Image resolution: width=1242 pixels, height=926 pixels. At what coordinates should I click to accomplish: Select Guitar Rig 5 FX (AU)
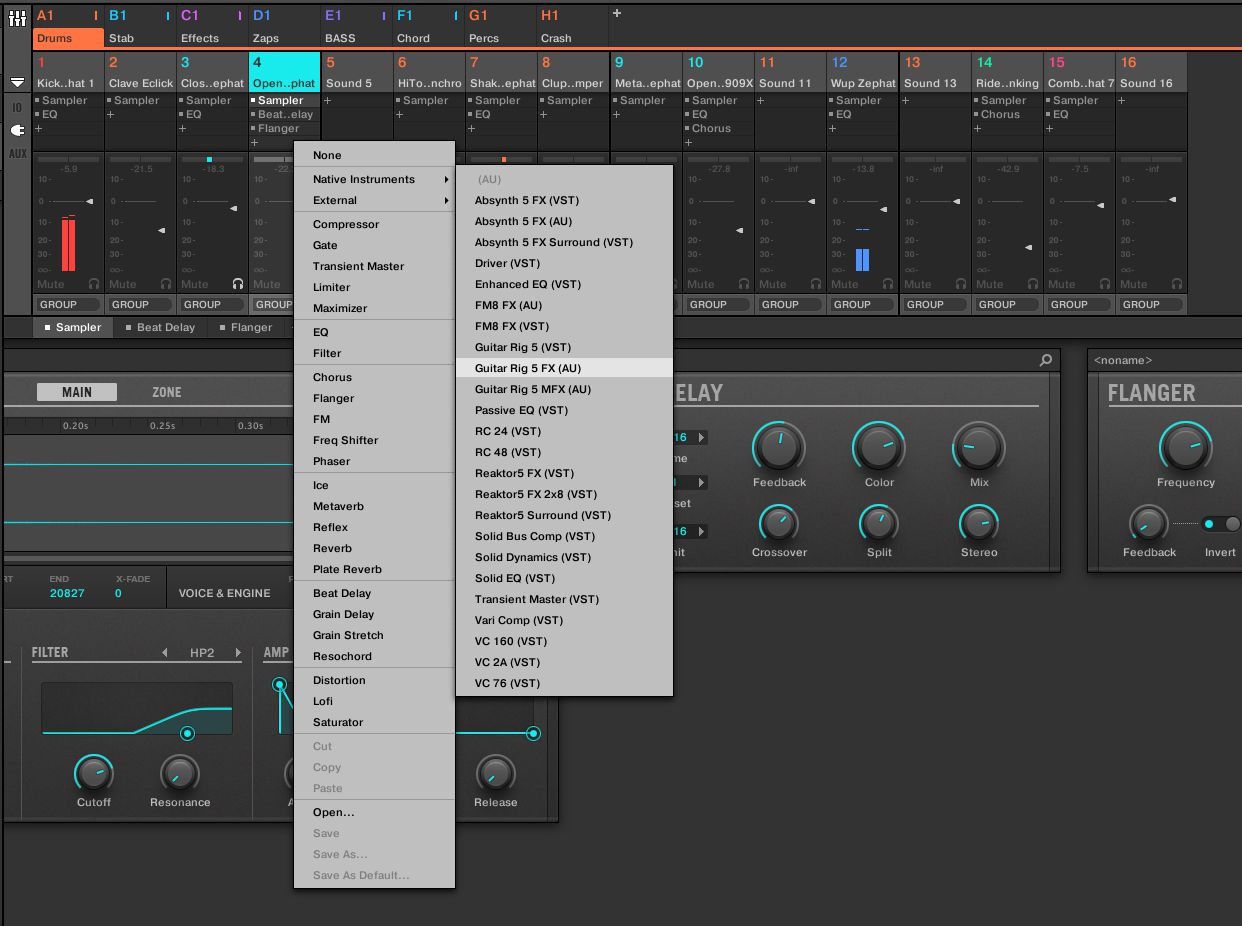[564, 368]
